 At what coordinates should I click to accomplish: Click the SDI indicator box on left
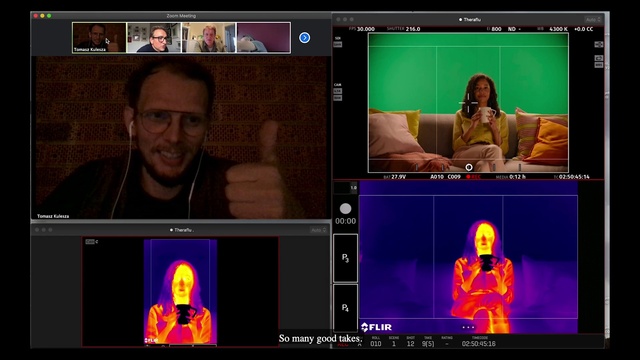coord(338,44)
